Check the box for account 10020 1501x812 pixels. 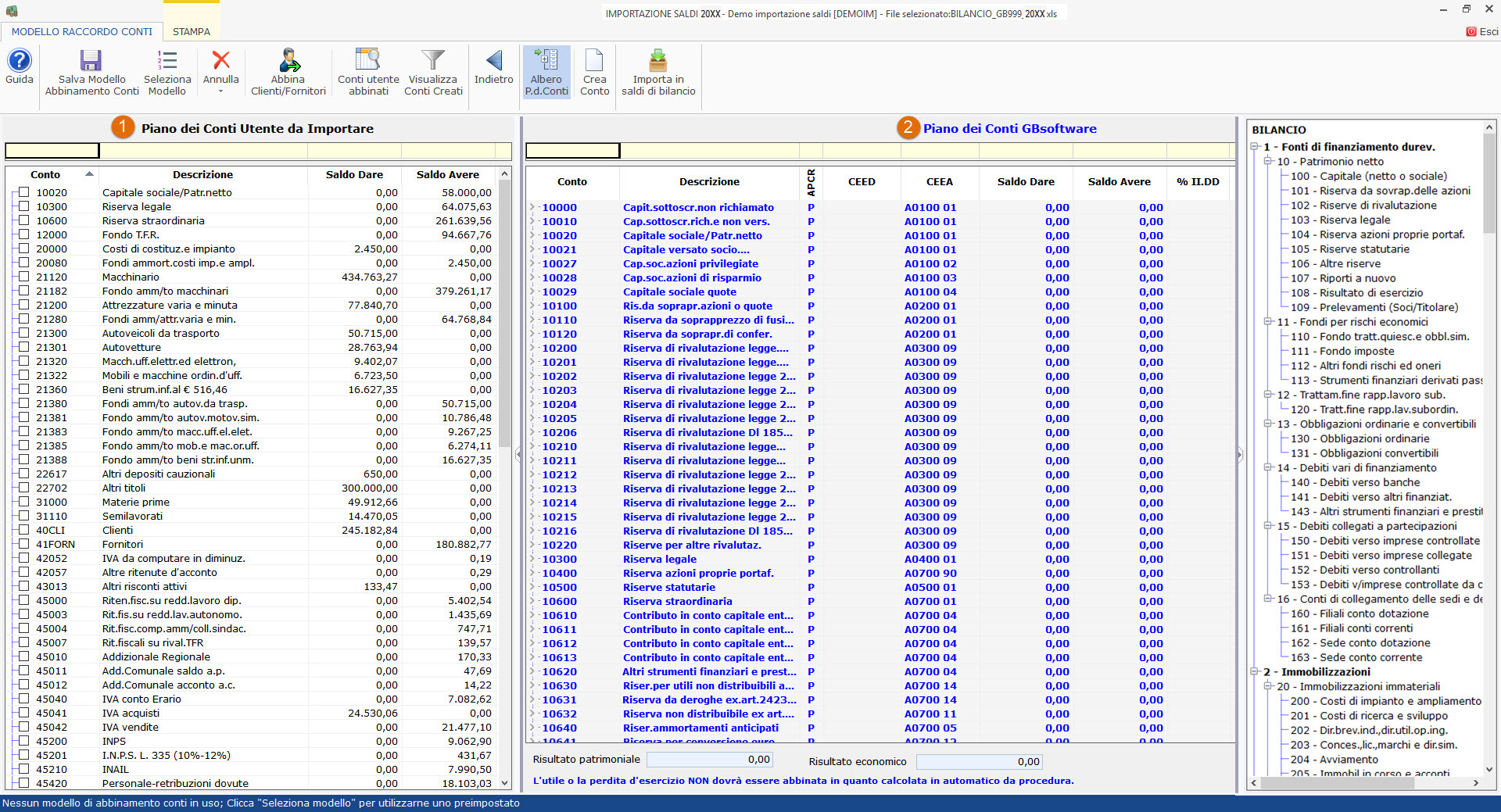click(x=23, y=192)
